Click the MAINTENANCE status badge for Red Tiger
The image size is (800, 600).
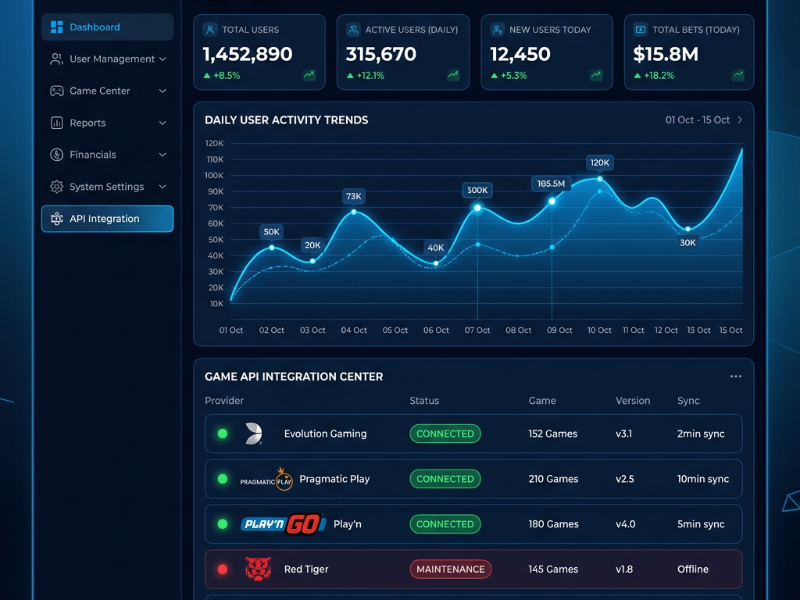click(451, 569)
